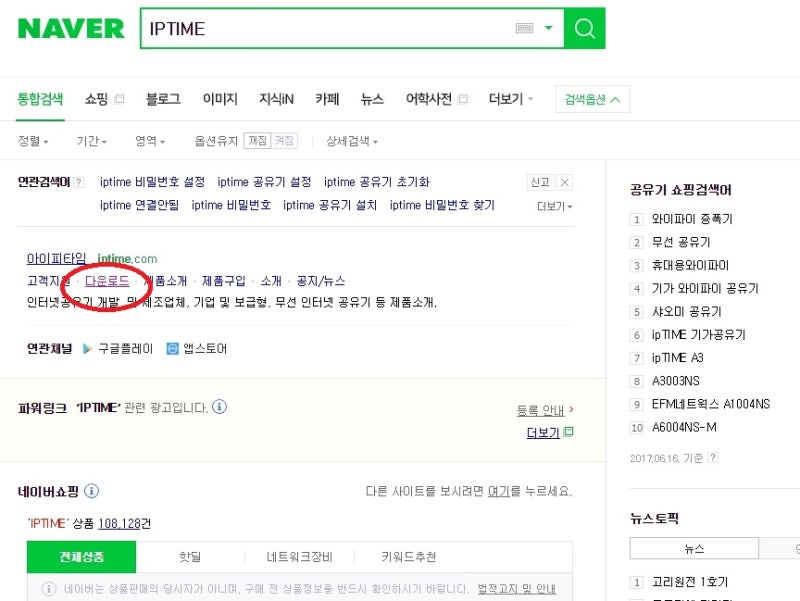Click related search iptime 공유기 설정
This screenshot has width=800, height=601.
click(x=264, y=182)
